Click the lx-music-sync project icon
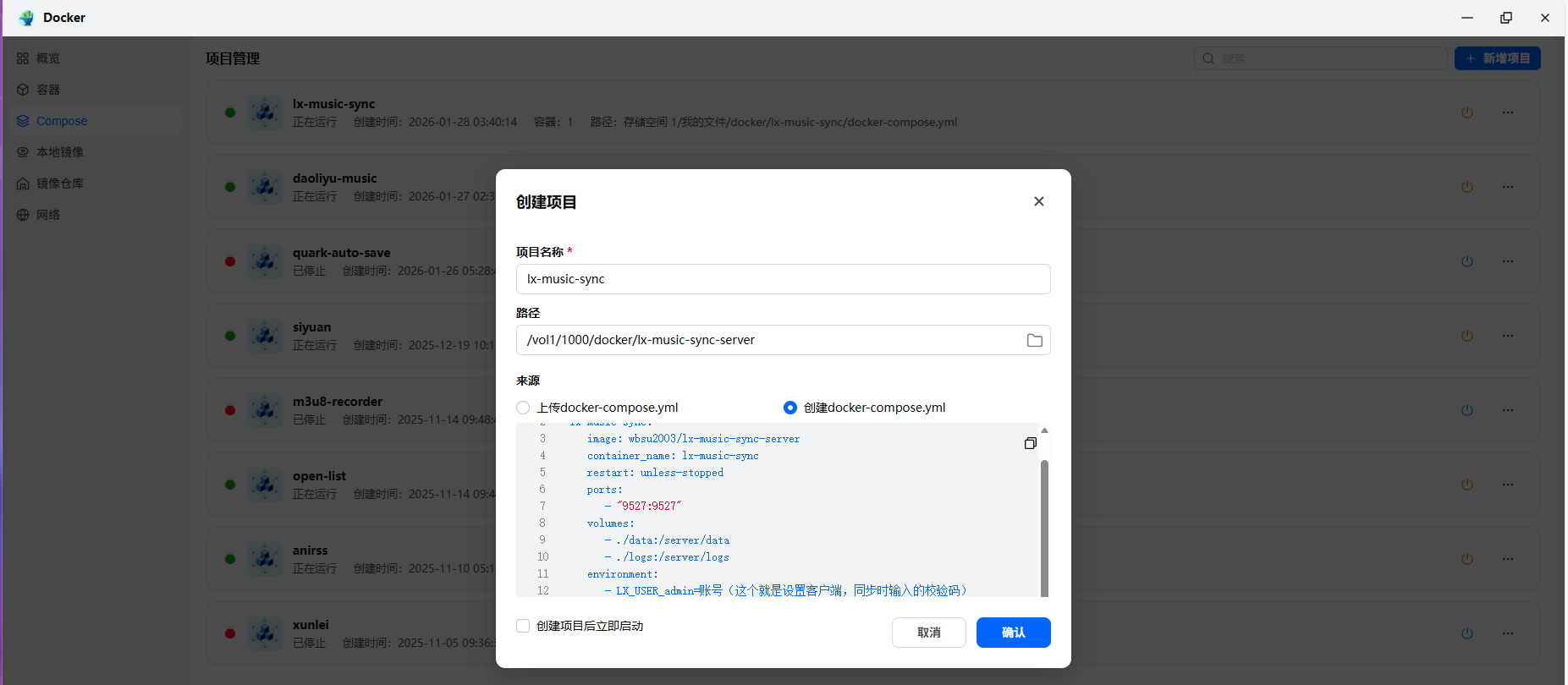The image size is (1568, 685). tap(265, 112)
